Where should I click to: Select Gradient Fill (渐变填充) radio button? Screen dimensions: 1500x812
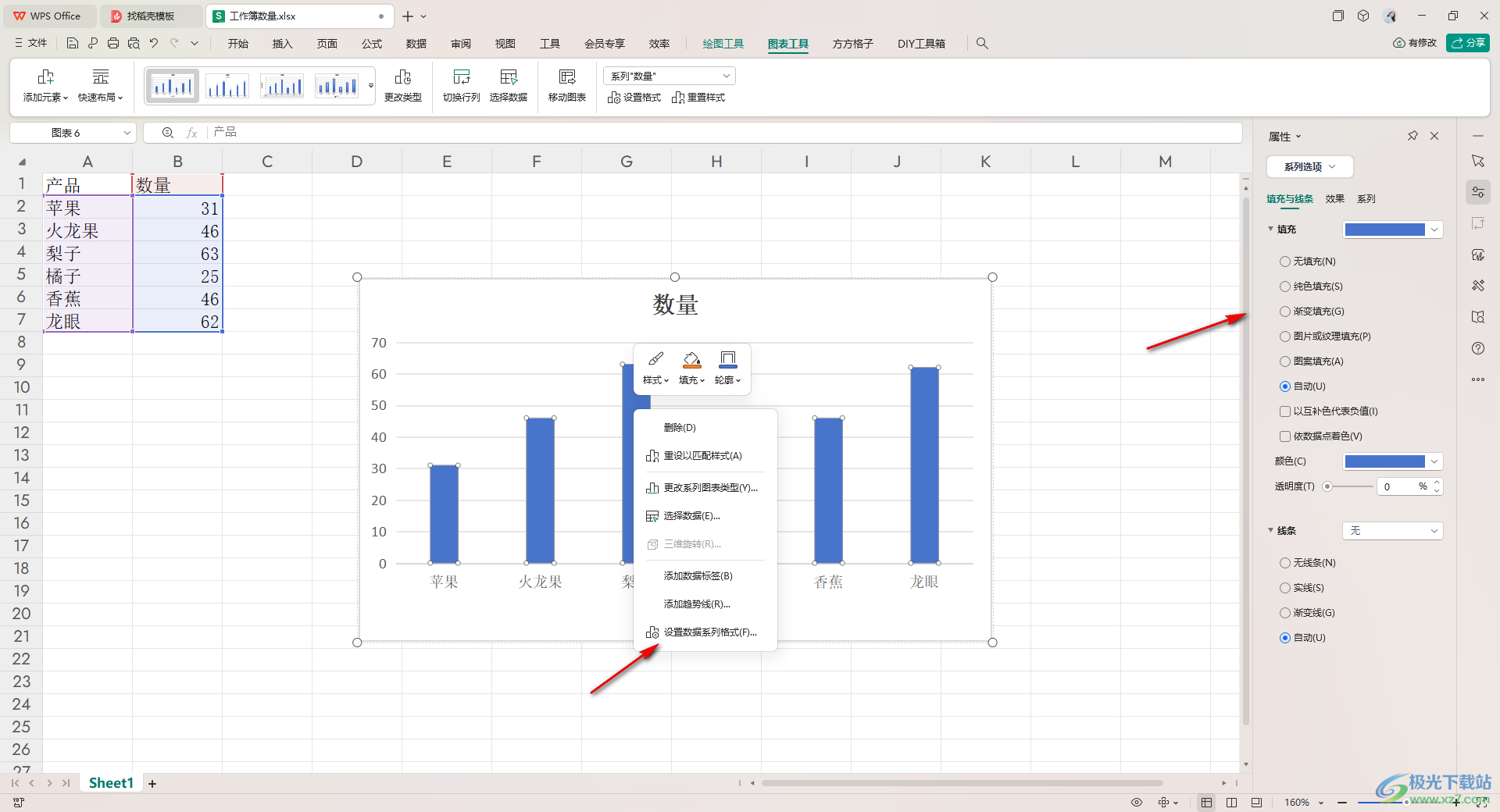tap(1284, 312)
